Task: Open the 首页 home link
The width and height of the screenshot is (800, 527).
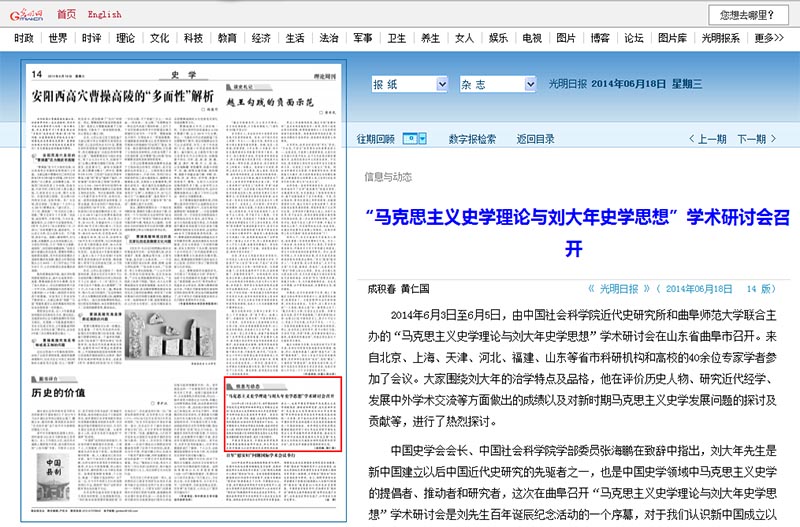Action: click(x=66, y=15)
